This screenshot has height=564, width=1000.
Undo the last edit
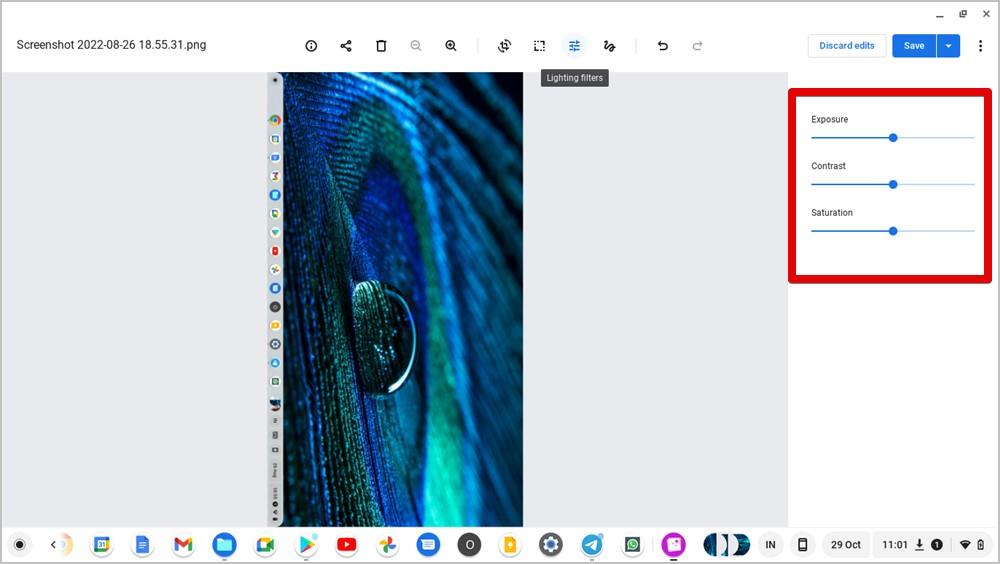[663, 46]
